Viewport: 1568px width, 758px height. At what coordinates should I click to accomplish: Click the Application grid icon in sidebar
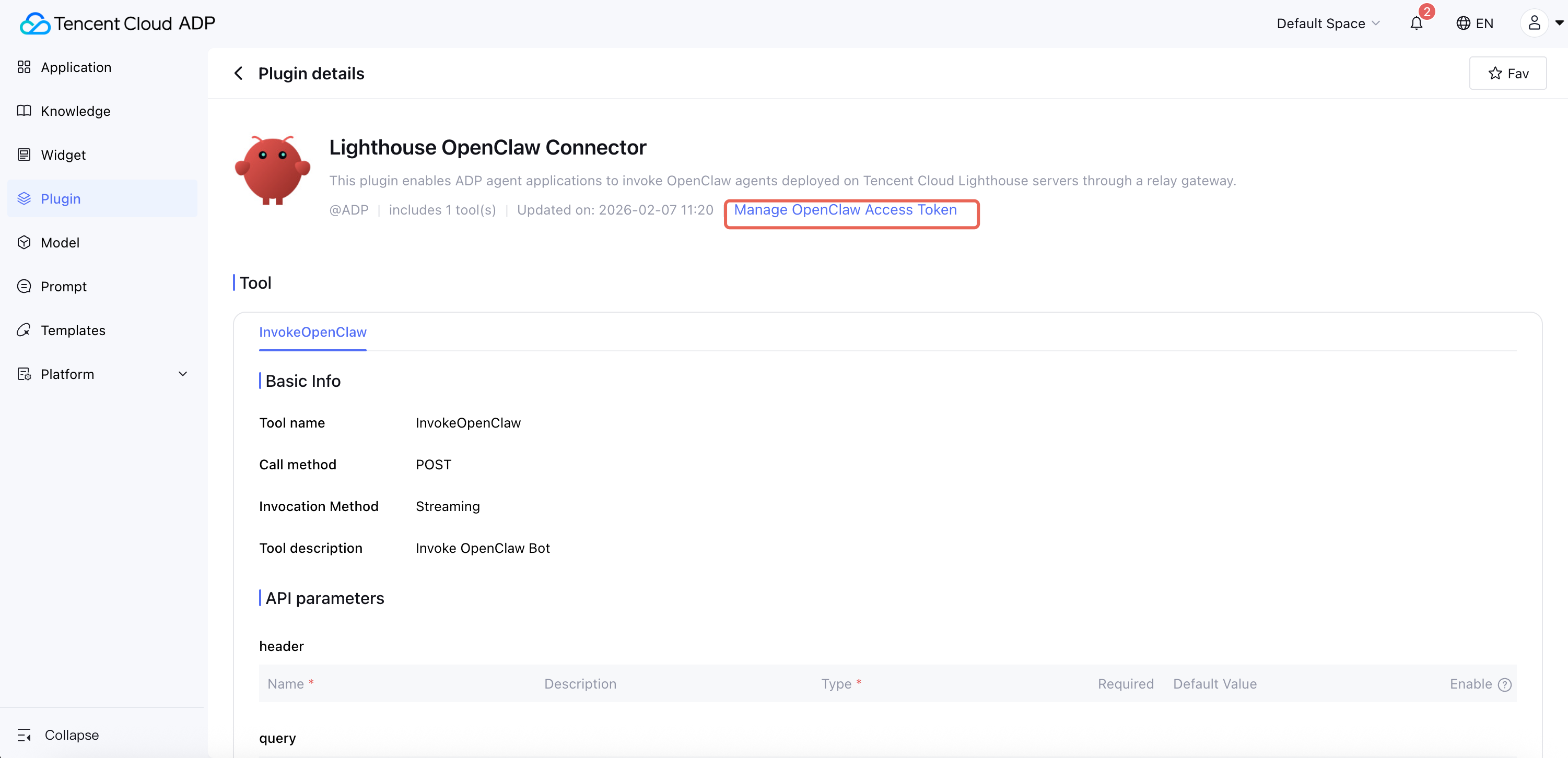pyautogui.click(x=24, y=67)
